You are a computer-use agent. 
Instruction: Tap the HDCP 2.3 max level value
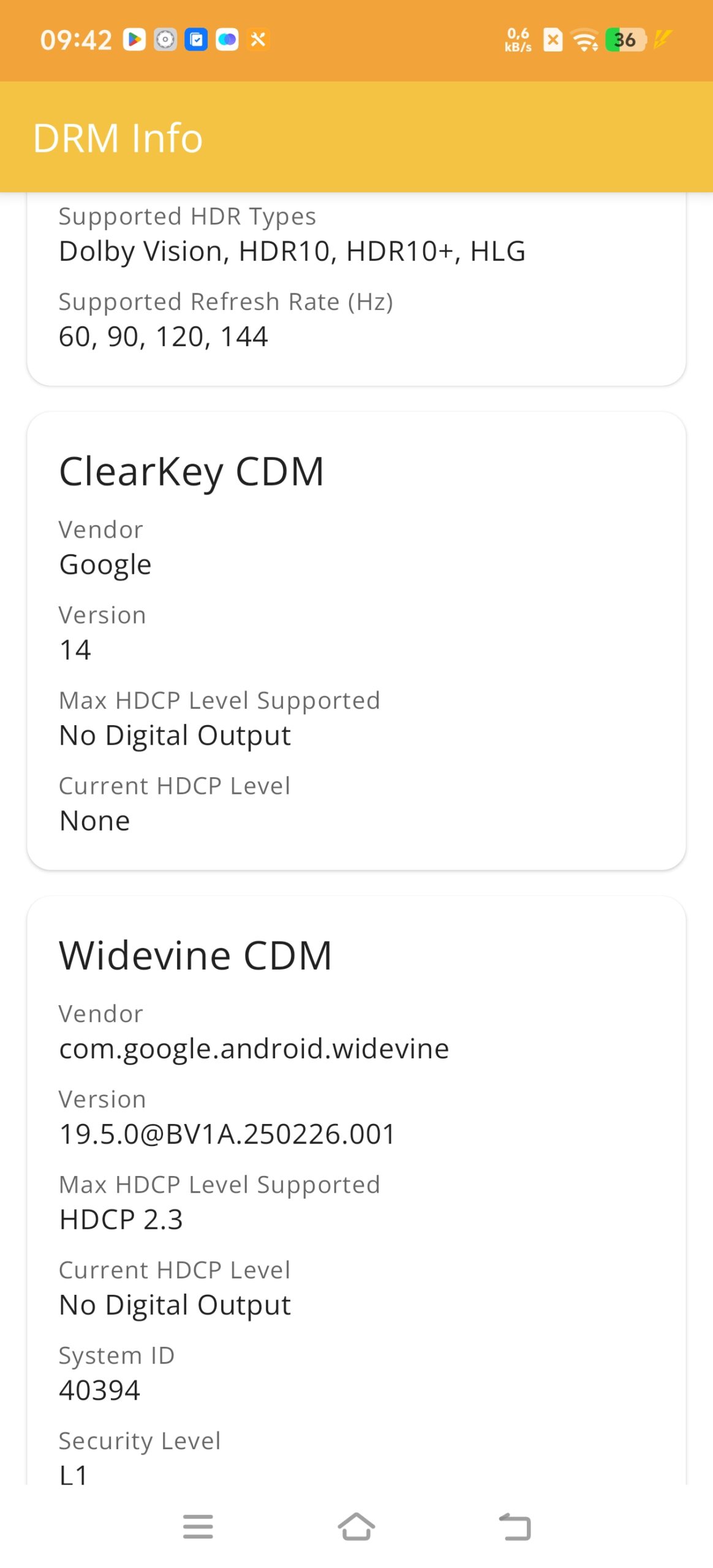pyautogui.click(x=121, y=1219)
